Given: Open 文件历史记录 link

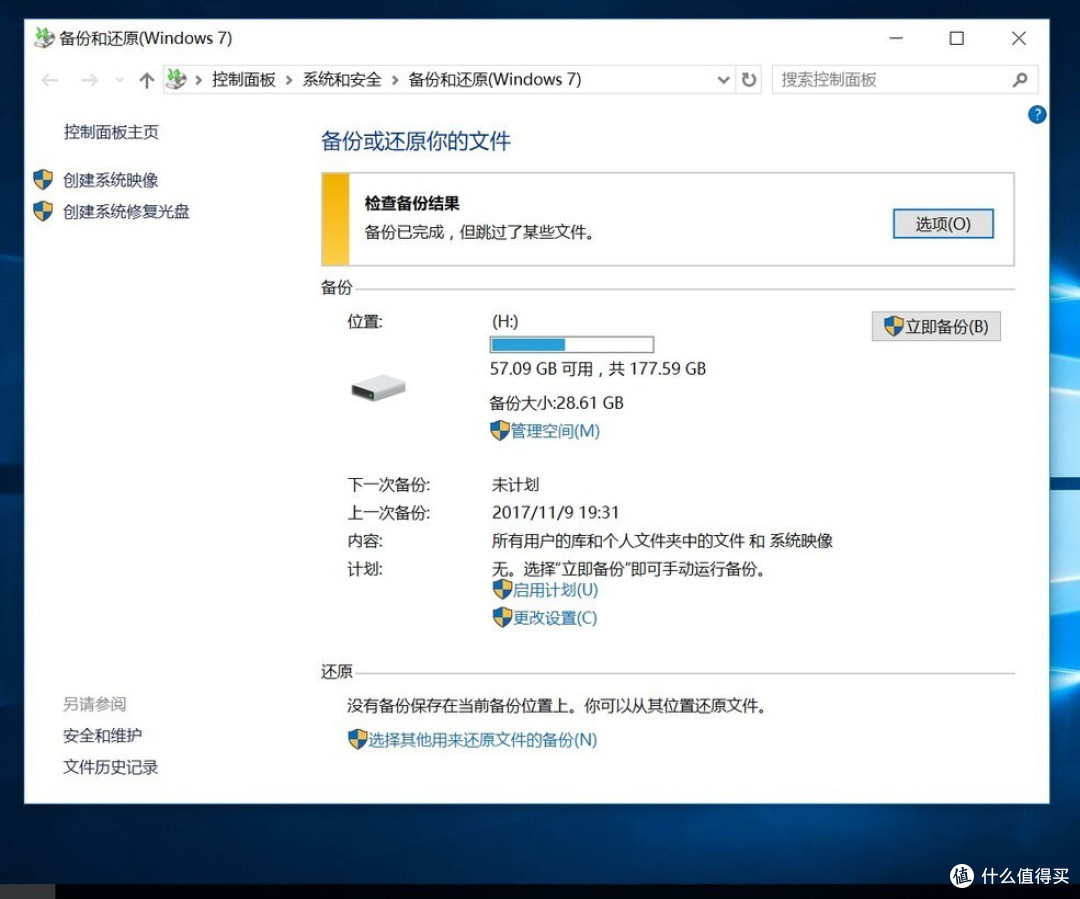Looking at the screenshot, I should (x=110, y=767).
